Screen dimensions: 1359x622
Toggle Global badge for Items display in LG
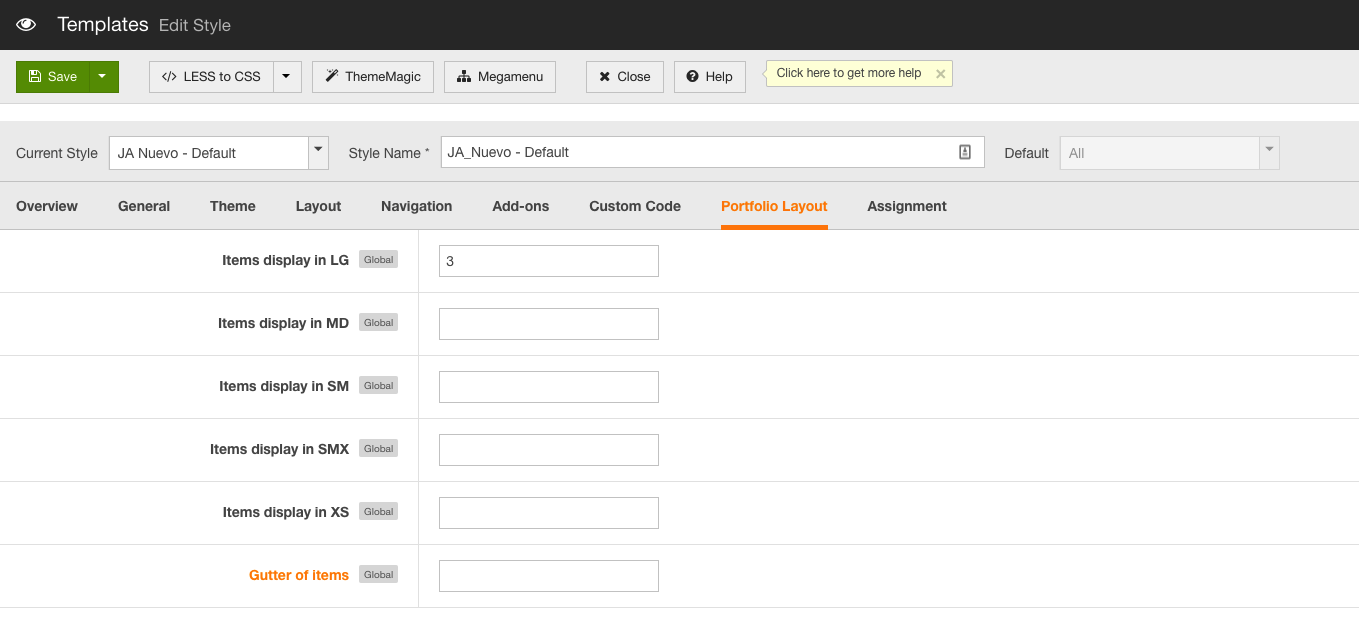(378, 260)
